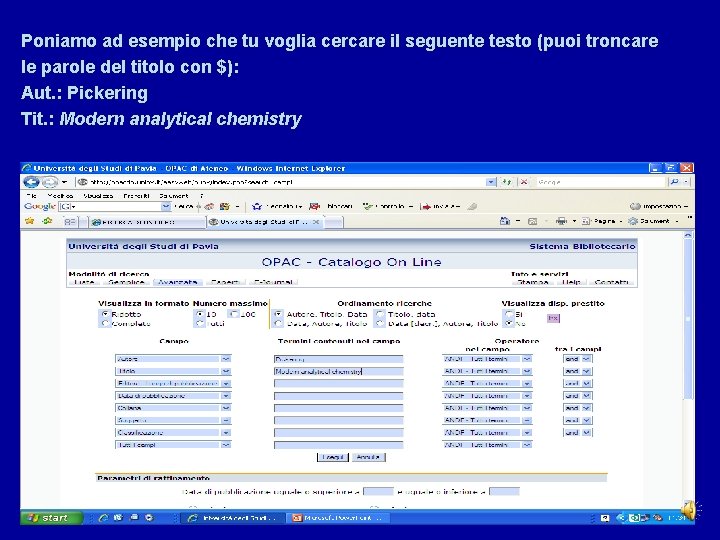Open the address bar history dropdown
The width and height of the screenshot is (720, 540).
[491, 182]
